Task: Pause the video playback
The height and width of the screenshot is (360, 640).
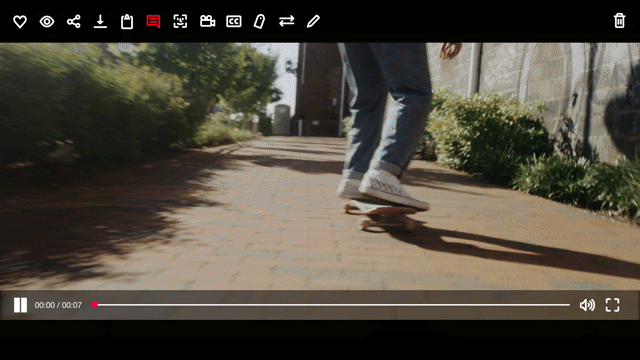Action: [x=20, y=305]
